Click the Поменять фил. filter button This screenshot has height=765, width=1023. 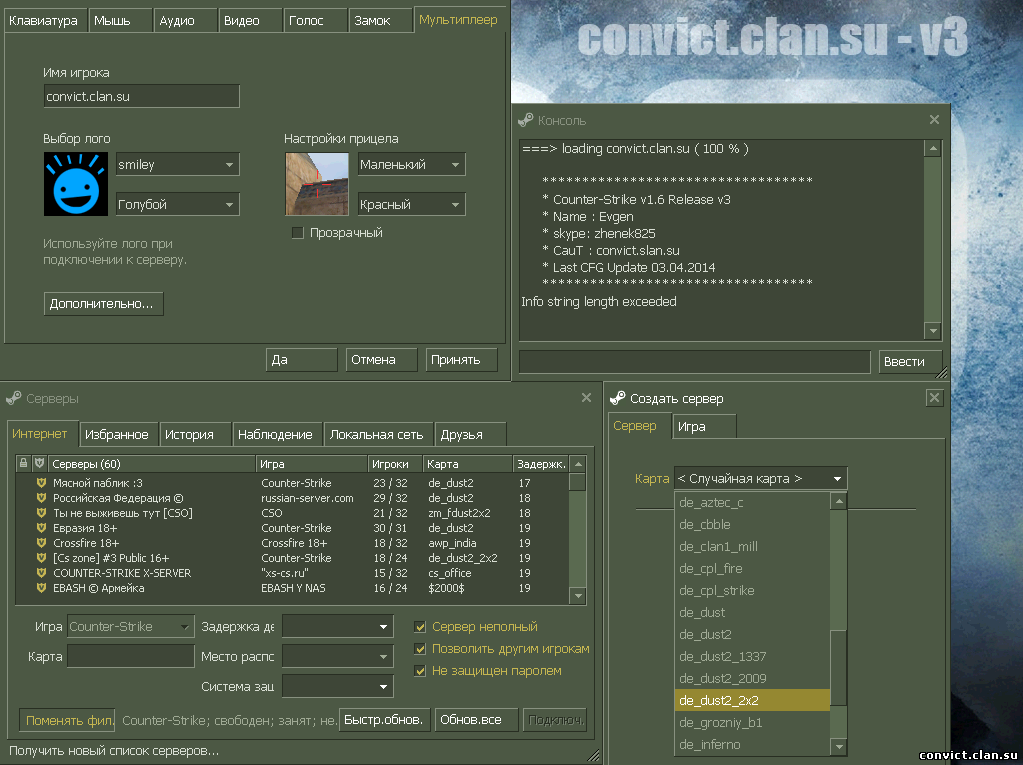point(67,720)
